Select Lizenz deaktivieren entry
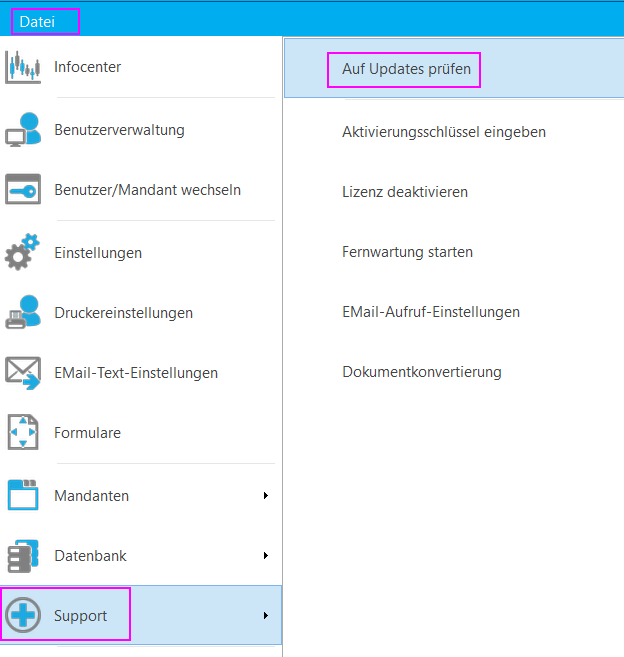Image resolution: width=624 pixels, height=657 pixels. click(404, 192)
